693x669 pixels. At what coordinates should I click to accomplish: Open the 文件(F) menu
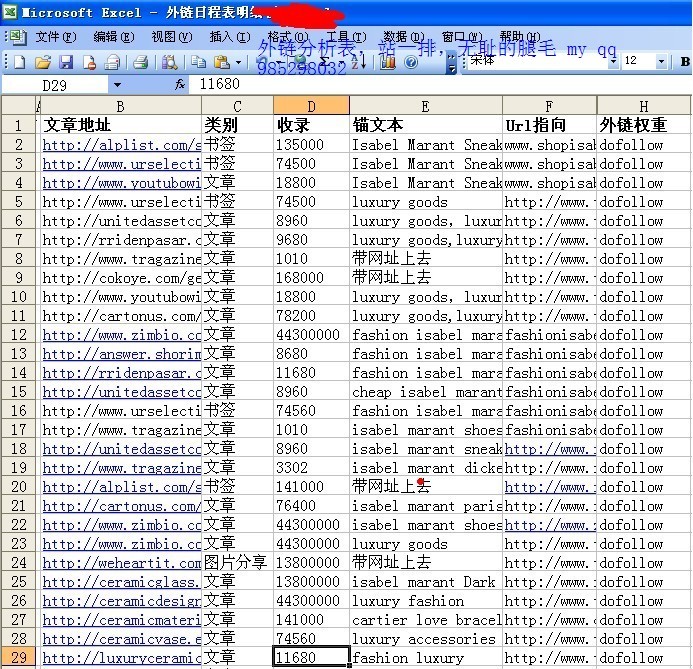[55, 37]
